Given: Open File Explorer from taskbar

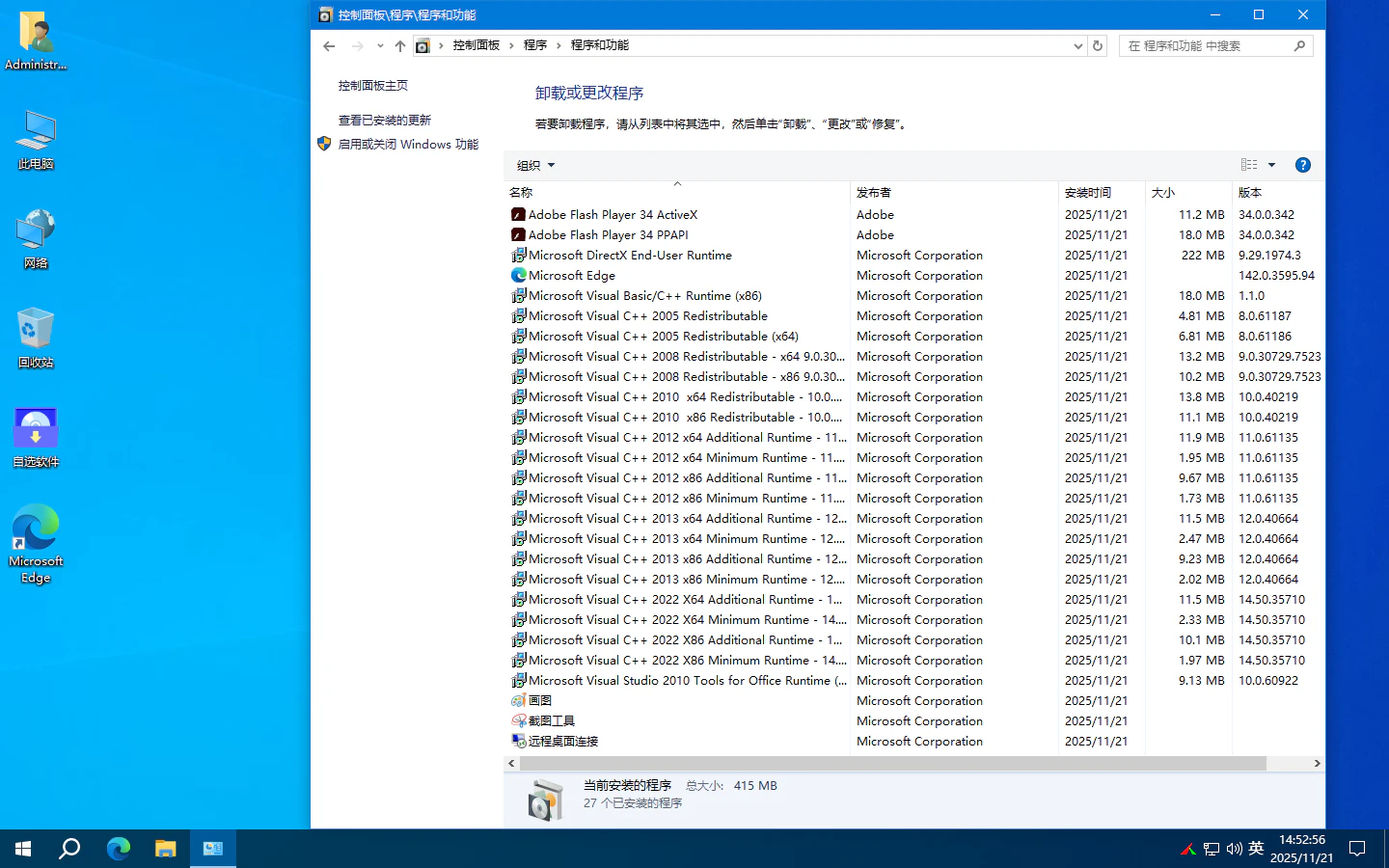Looking at the screenshot, I should (165, 849).
